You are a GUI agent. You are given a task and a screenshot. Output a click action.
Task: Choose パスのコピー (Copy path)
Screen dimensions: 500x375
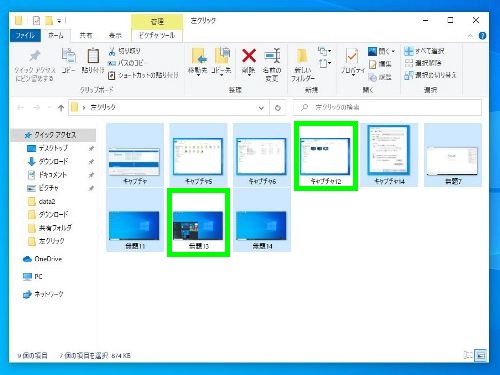(126, 63)
